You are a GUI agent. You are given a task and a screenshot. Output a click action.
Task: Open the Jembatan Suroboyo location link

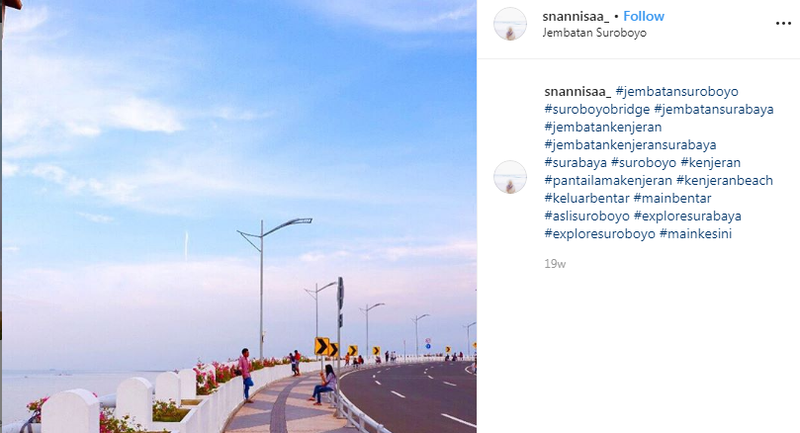pyautogui.click(x=594, y=33)
